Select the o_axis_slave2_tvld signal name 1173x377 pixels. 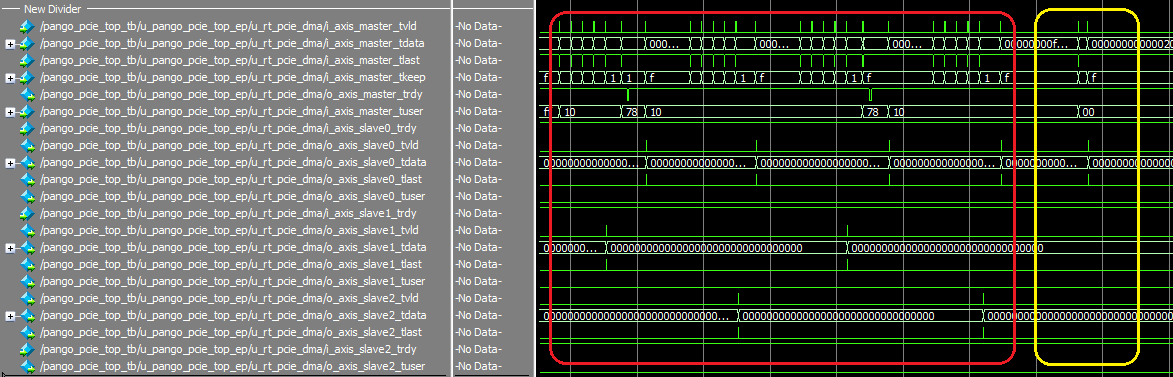pos(229,298)
